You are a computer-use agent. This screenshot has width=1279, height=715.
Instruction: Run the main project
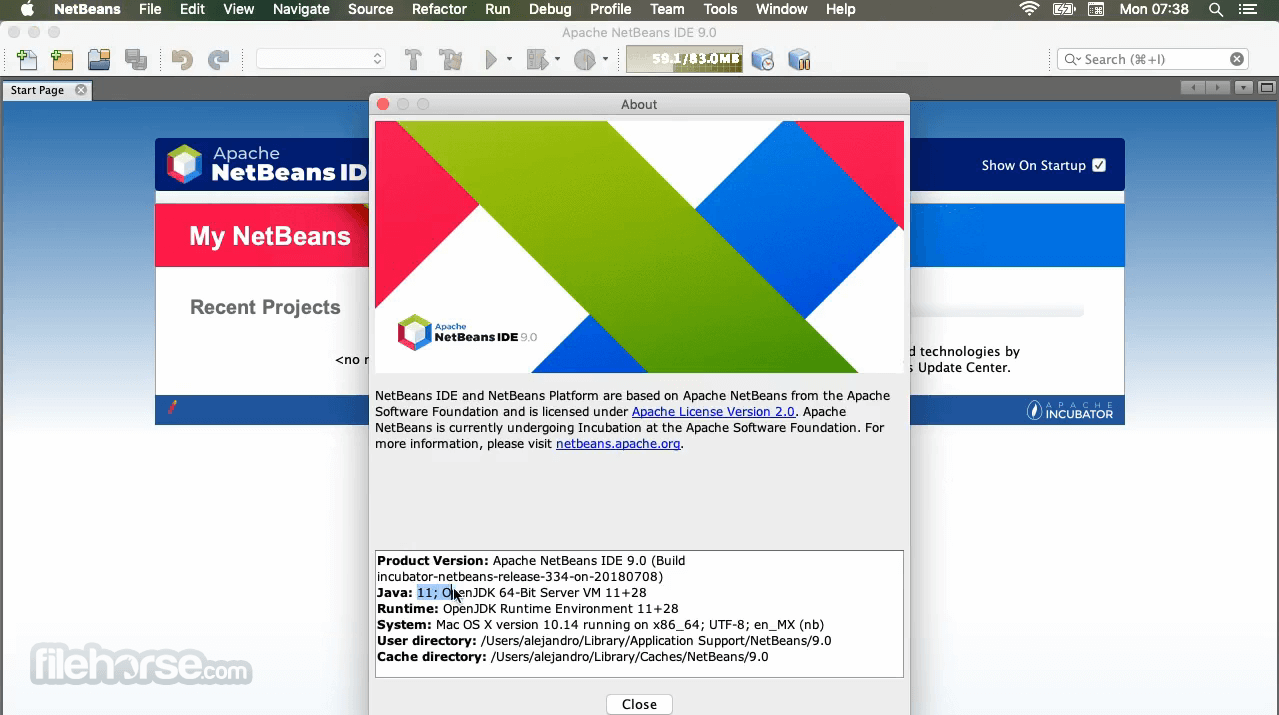491,59
